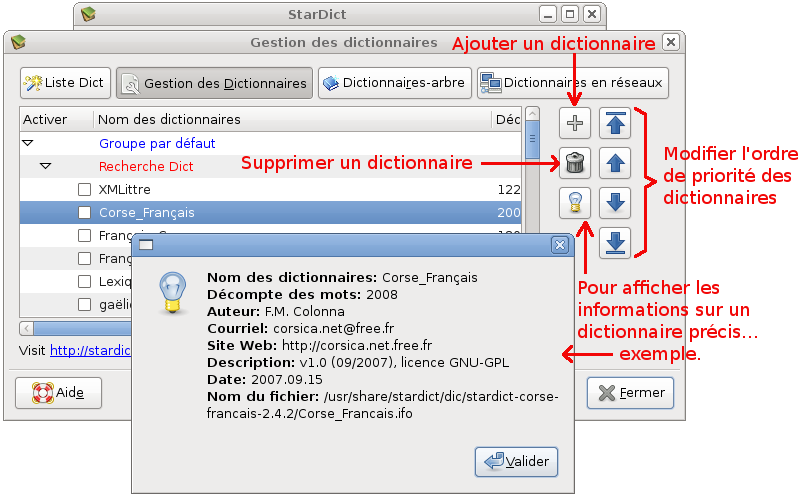Click the StarDict book icon in title bar

[88, 14]
